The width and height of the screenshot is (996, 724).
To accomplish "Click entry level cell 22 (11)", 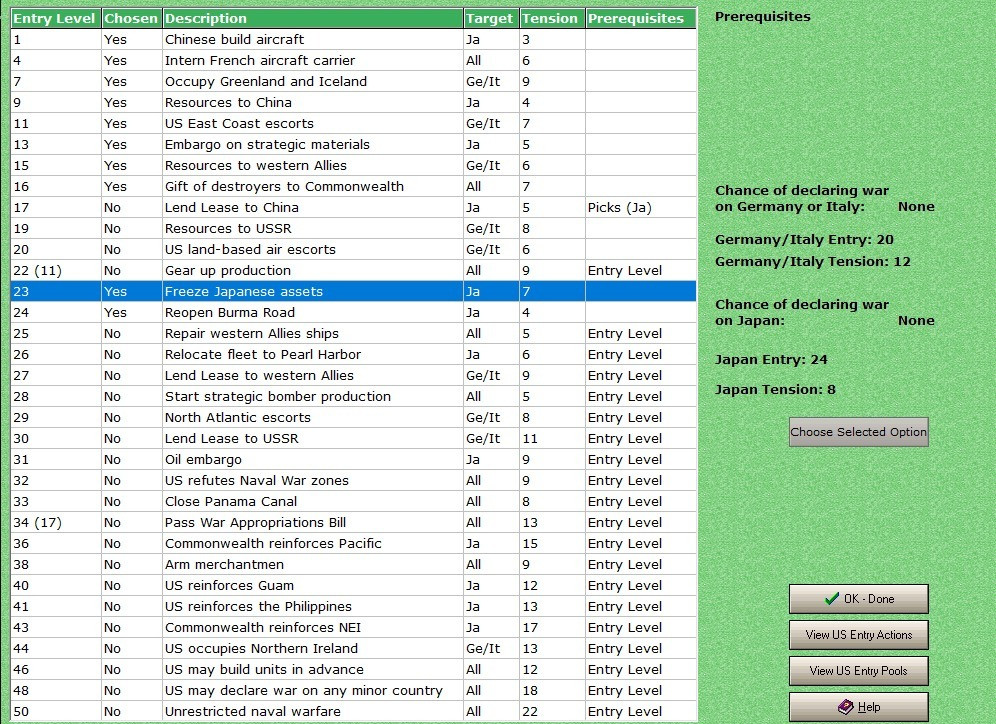I will [x=55, y=270].
